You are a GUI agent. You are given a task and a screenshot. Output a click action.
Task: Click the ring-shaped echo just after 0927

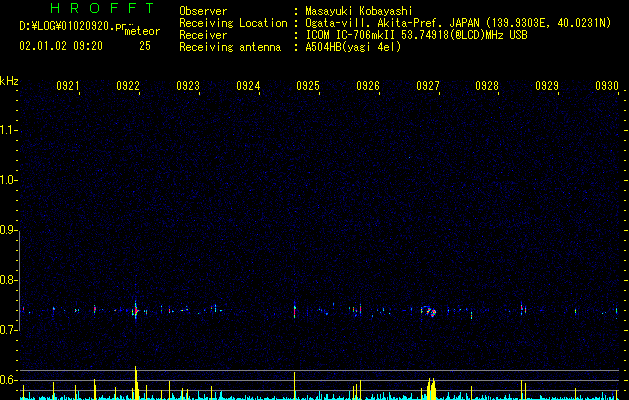coord(432,312)
